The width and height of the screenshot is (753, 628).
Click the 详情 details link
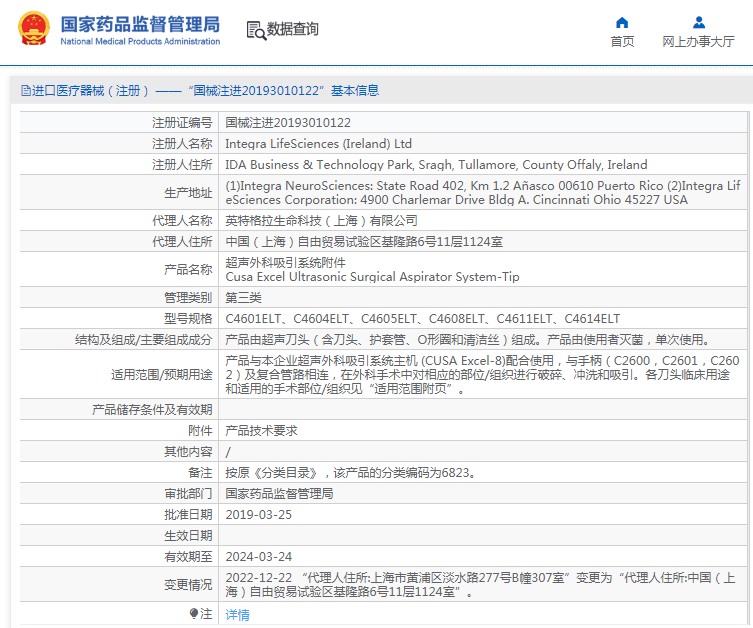(238, 615)
